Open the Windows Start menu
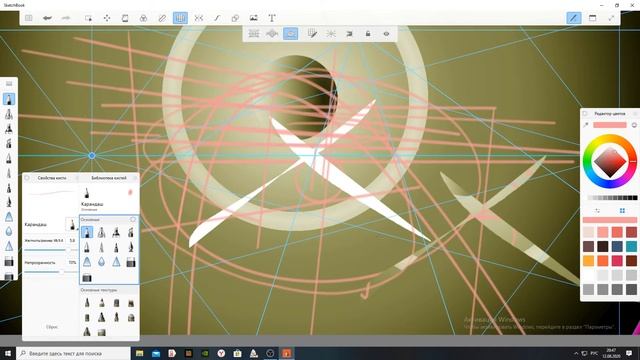 [x=8, y=353]
